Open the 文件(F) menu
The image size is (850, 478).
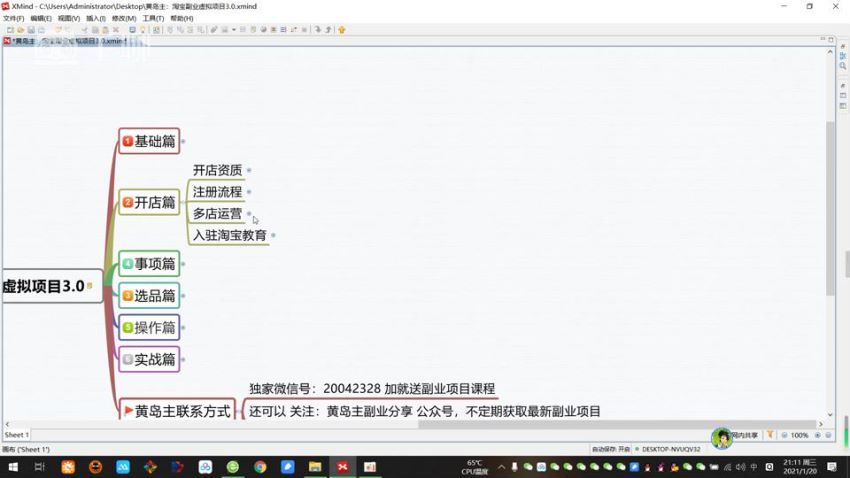[14, 18]
